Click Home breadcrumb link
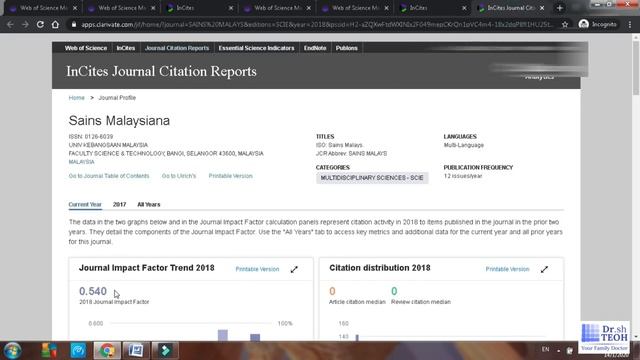 click(x=76, y=98)
